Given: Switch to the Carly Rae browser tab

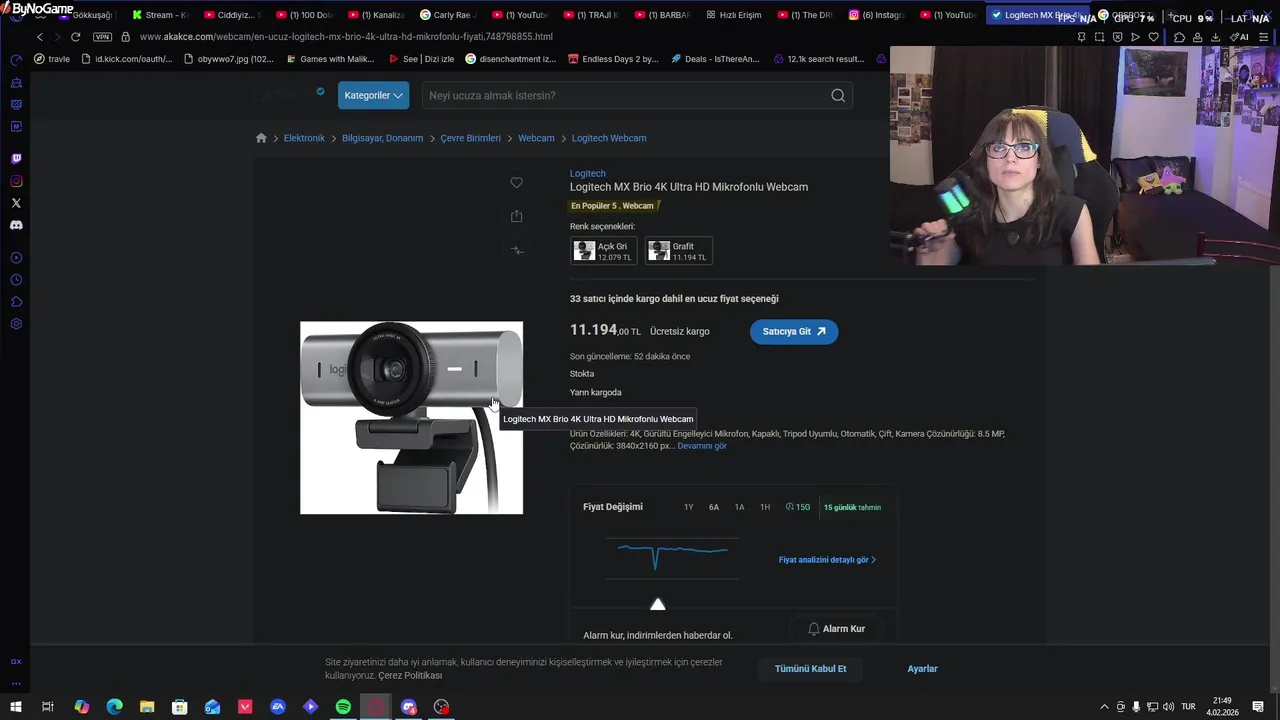Looking at the screenshot, I should tap(448, 15).
